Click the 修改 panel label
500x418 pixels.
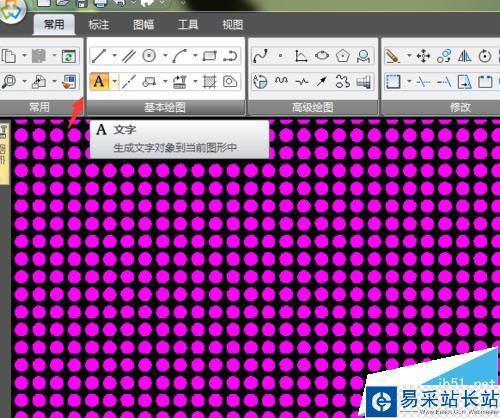[x=460, y=107]
